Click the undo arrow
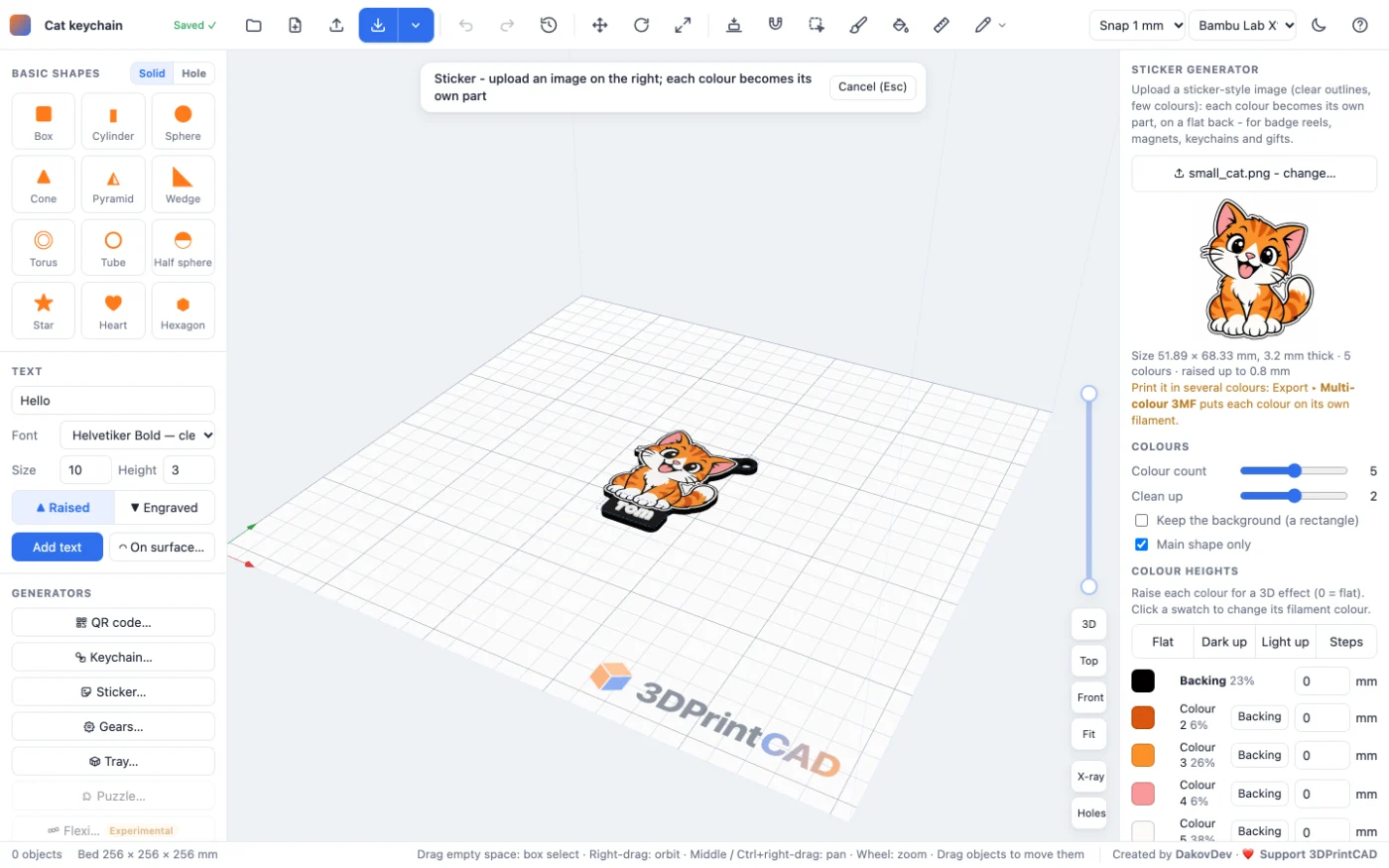The height and width of the screenshot is (868, 1389). click(465, 25)
